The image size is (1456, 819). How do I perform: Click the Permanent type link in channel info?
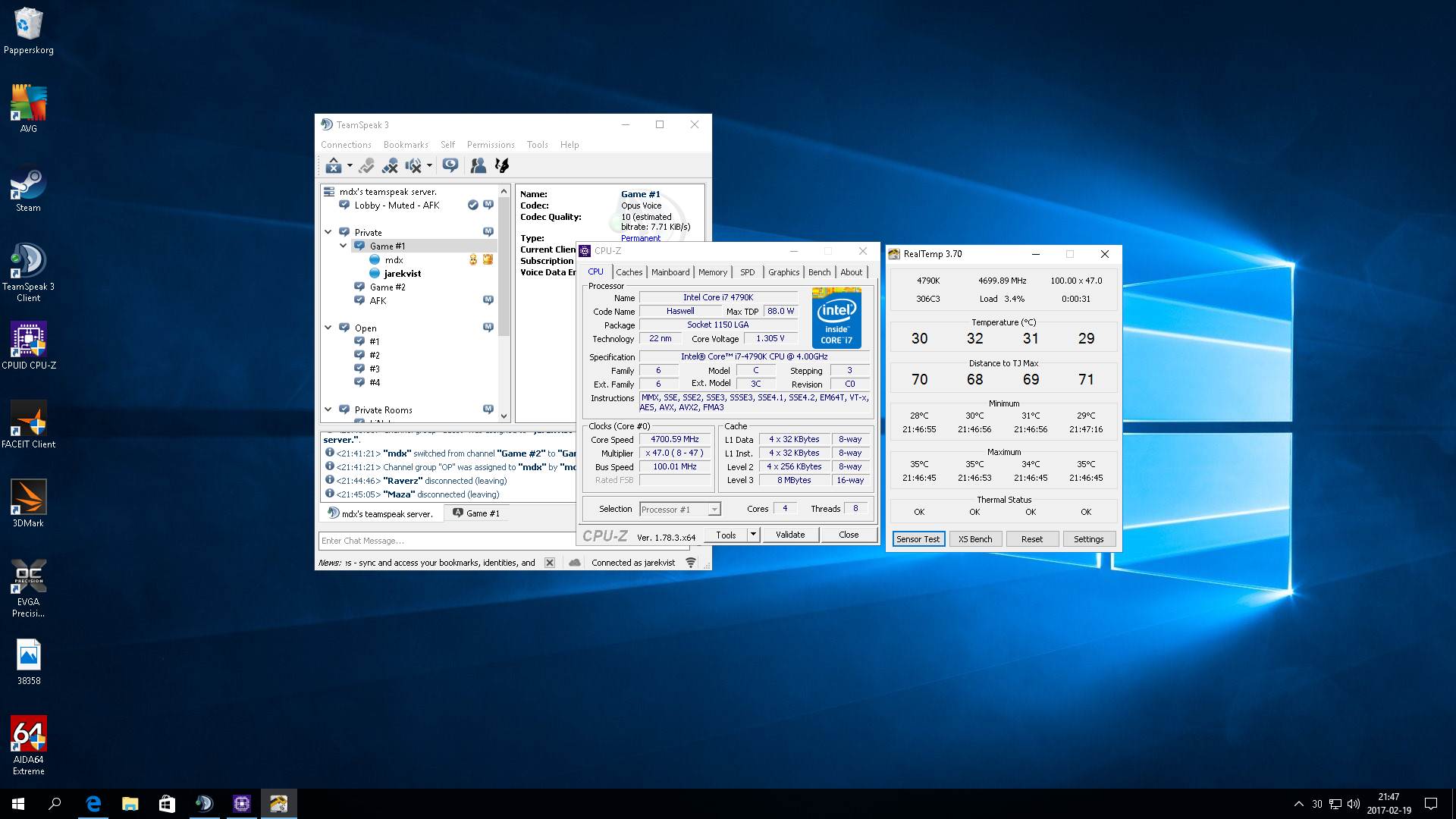tap(641, 238)
